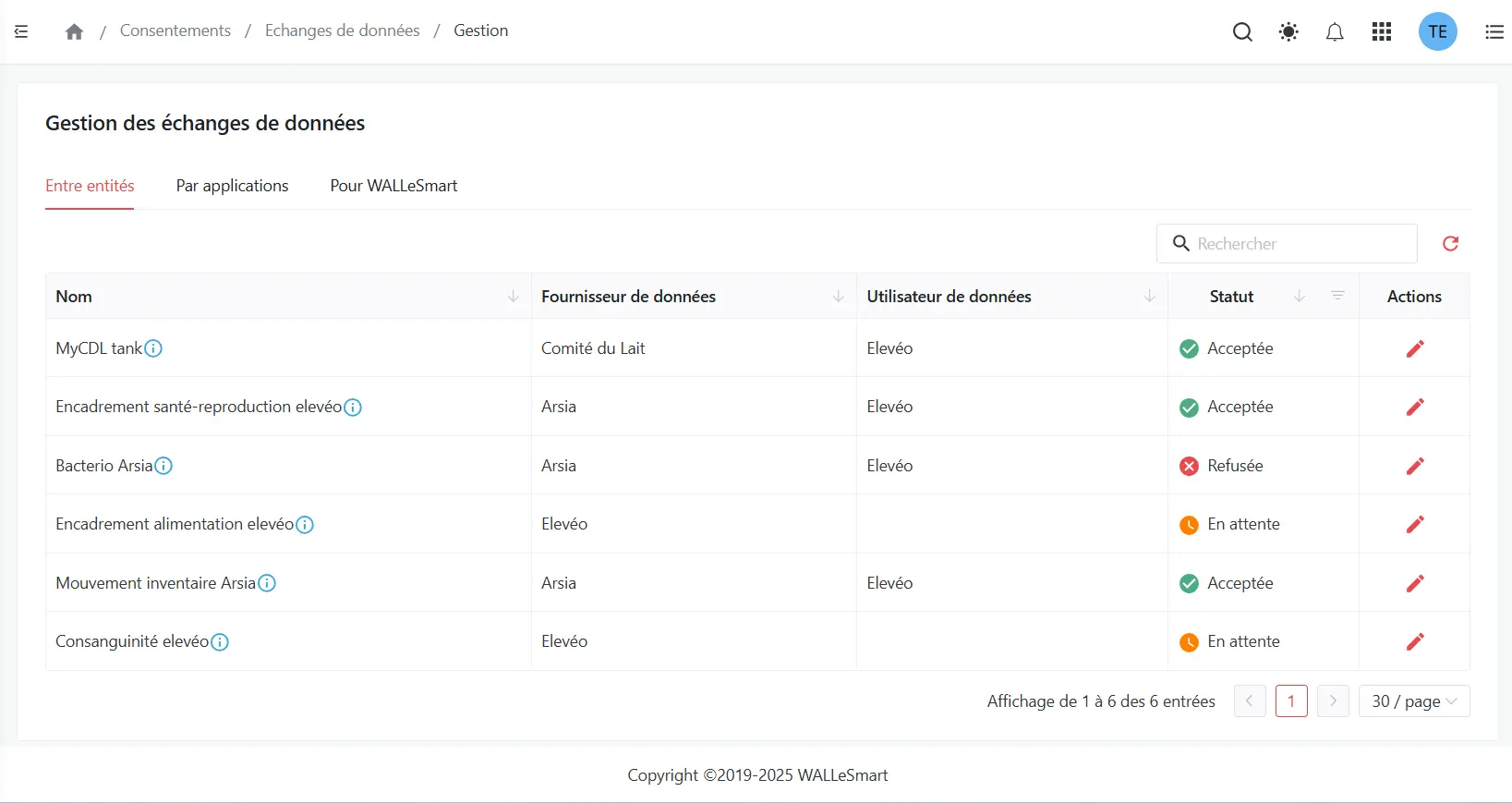Edit the Bacterio Arsia row
1512x804 pixels.
[1414, 466]
